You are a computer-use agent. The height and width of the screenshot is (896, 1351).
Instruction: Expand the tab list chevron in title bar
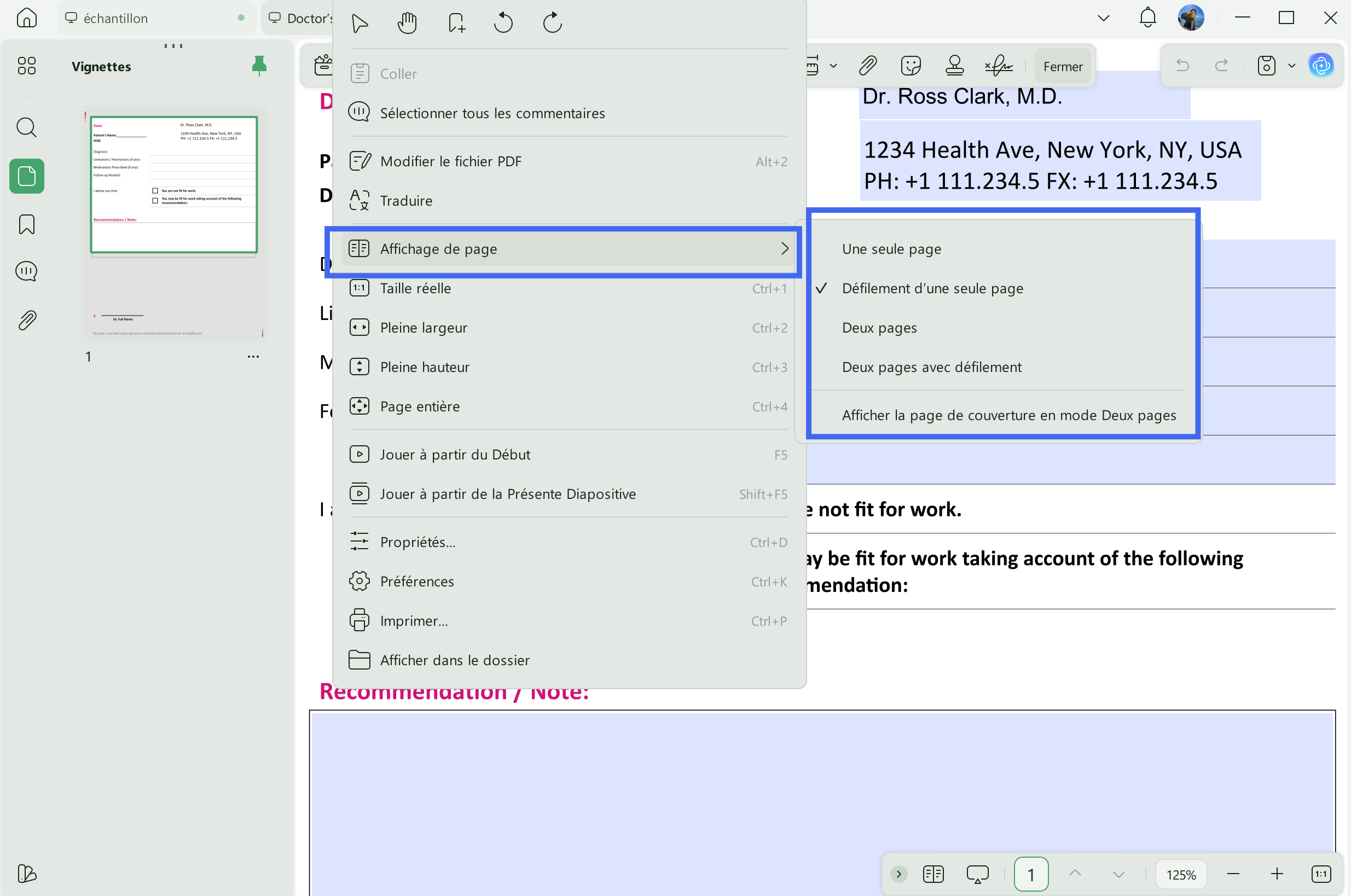[1104, 18]
